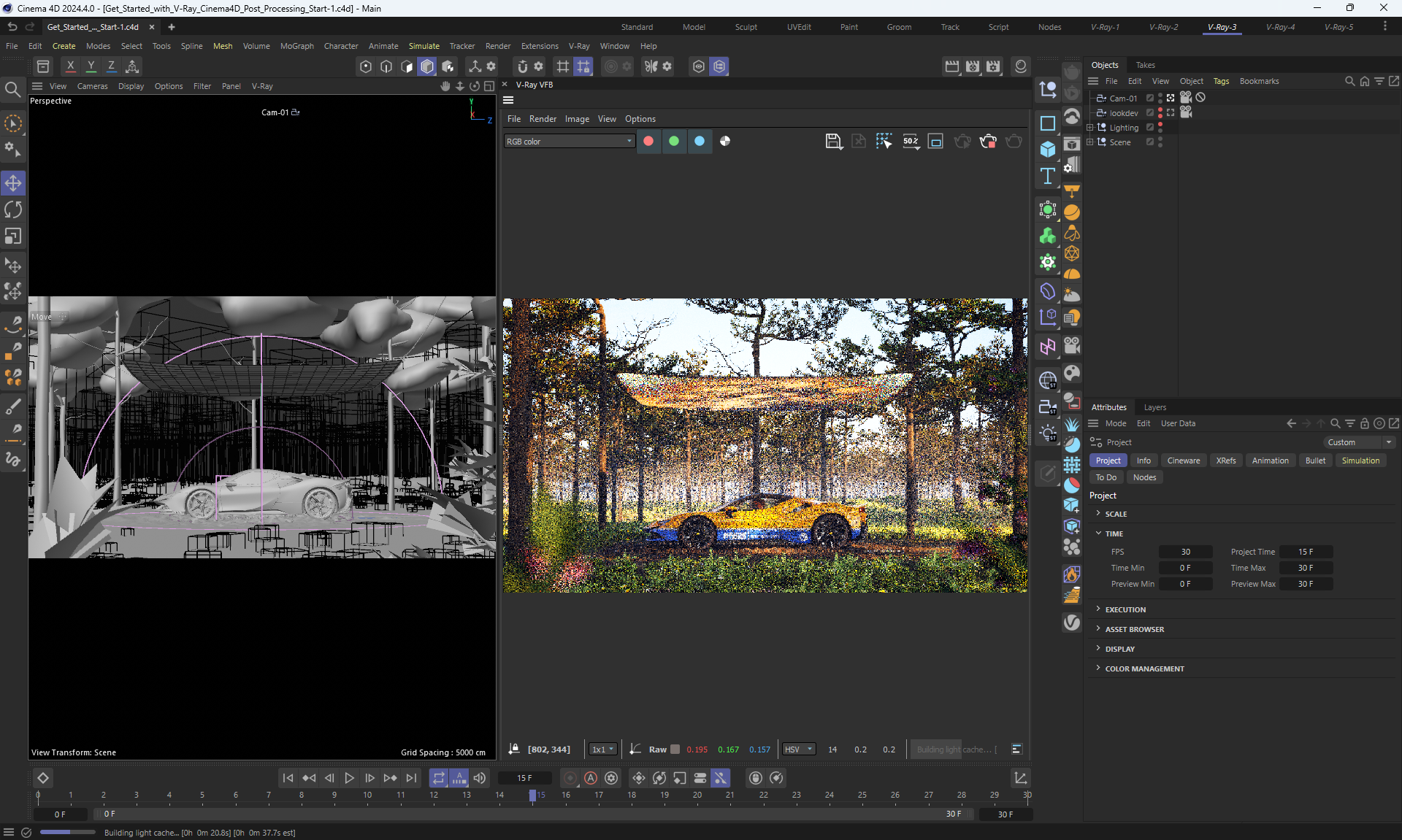Click the VFB save image icon
The height and width of the screenshot is (840, 1402).
pos(833,142)
